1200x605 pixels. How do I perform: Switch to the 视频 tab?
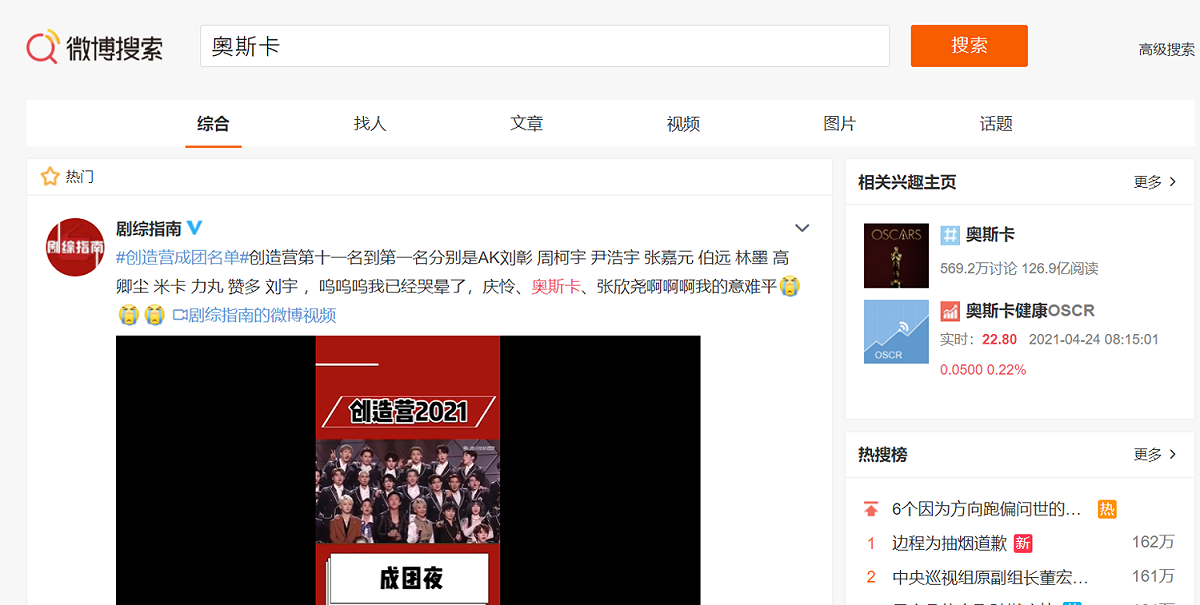[683, 123]
